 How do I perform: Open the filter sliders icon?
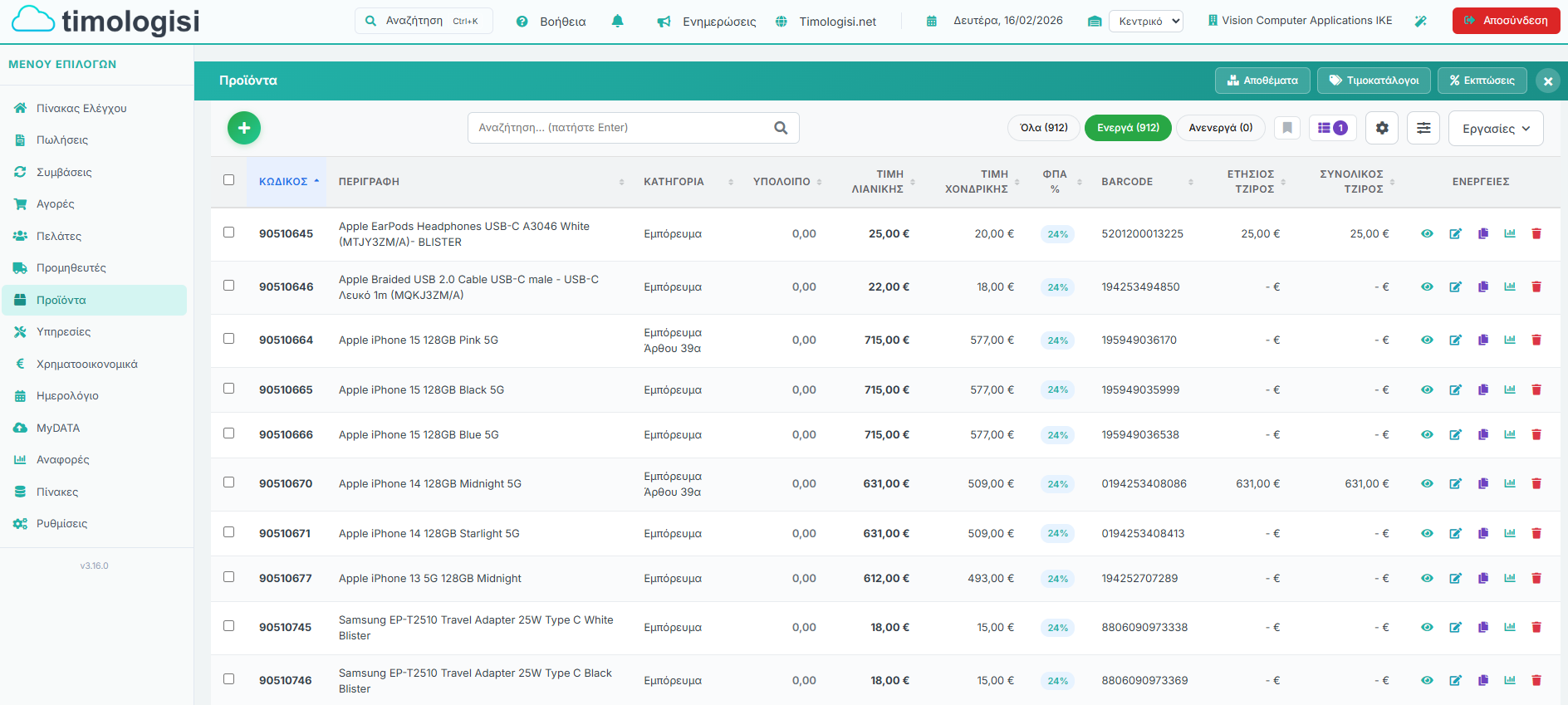coord(1423,128)
